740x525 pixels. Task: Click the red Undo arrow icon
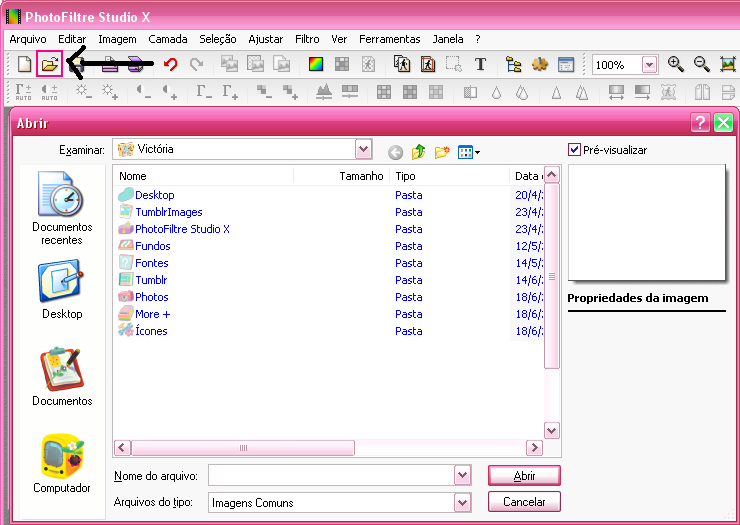point(170,64)
